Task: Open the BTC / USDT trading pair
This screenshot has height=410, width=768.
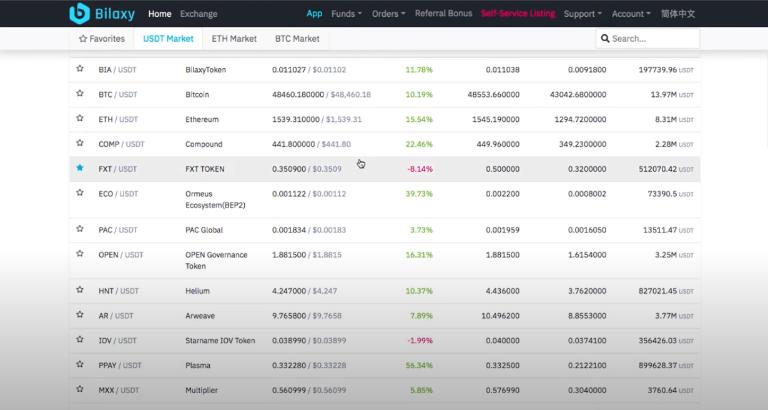Action: tap(118, 95)
